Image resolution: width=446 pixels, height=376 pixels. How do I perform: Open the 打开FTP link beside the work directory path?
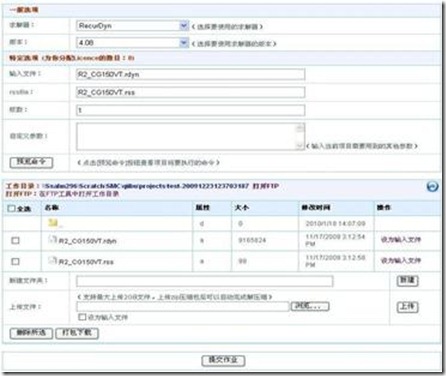pos(266,186)
